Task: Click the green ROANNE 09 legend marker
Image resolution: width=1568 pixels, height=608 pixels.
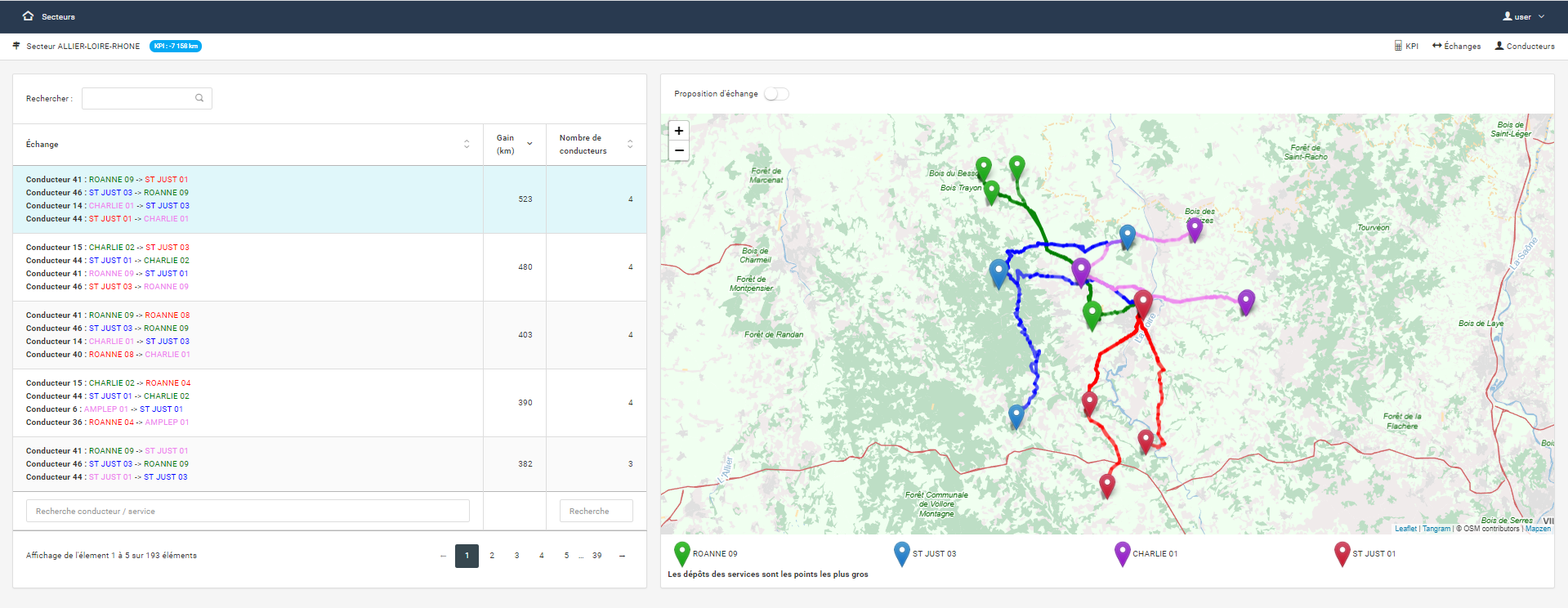Action: pyautogui.click(x=681, y=553)
